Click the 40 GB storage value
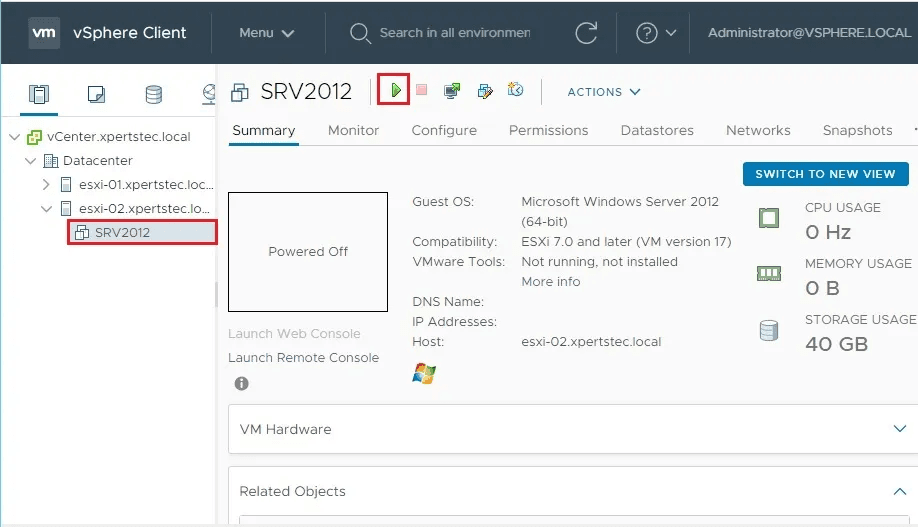This screenshot has height=527, width=918. (x=836, y=344)
